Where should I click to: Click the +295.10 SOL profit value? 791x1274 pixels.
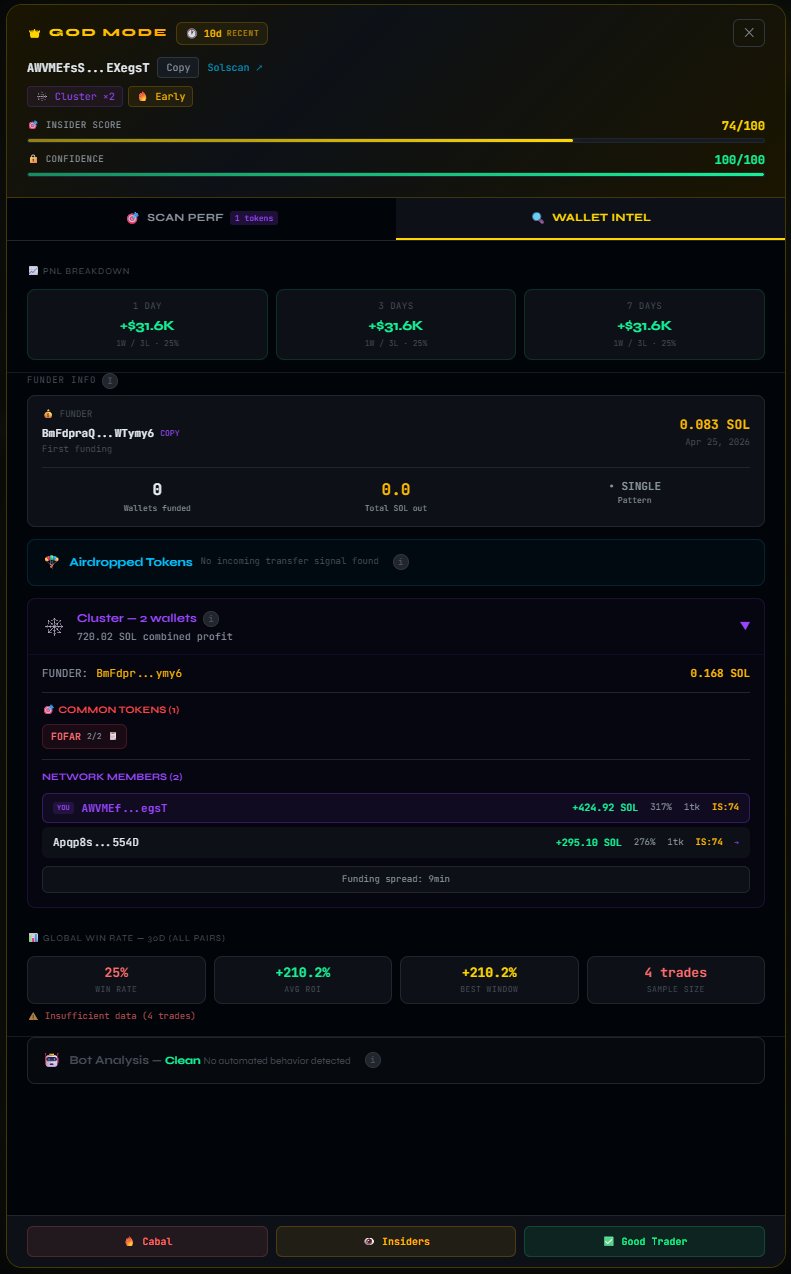[x=588, y=842]
